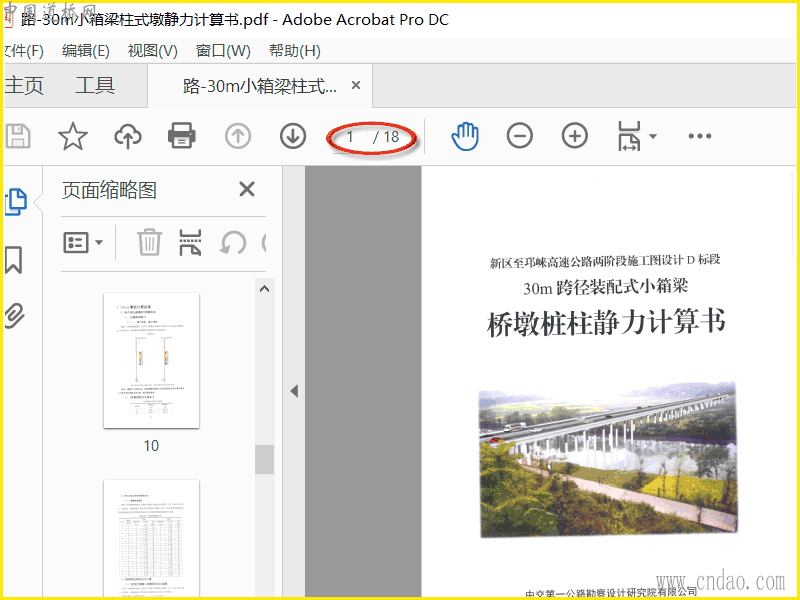This screenshot has height=600, width=800.
Task: Rotate pages counterclockwise icon
Action: [233, 242]
